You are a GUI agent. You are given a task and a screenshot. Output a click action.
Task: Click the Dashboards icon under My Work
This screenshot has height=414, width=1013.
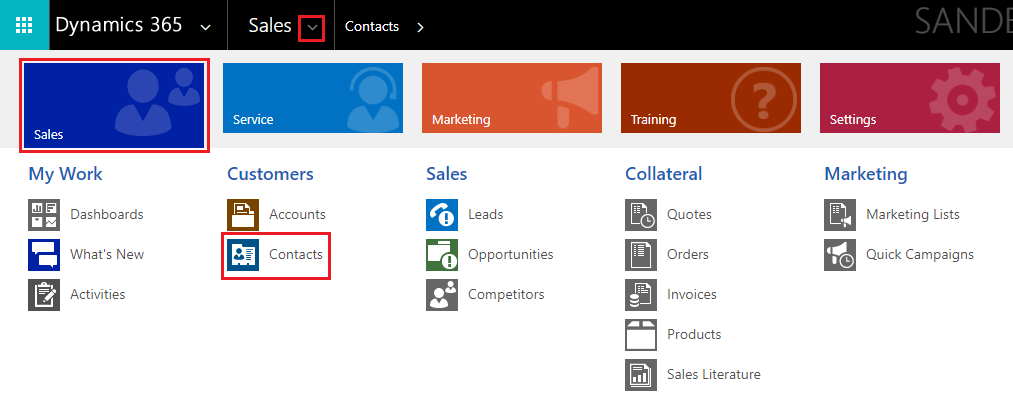(x=44, y=214)
